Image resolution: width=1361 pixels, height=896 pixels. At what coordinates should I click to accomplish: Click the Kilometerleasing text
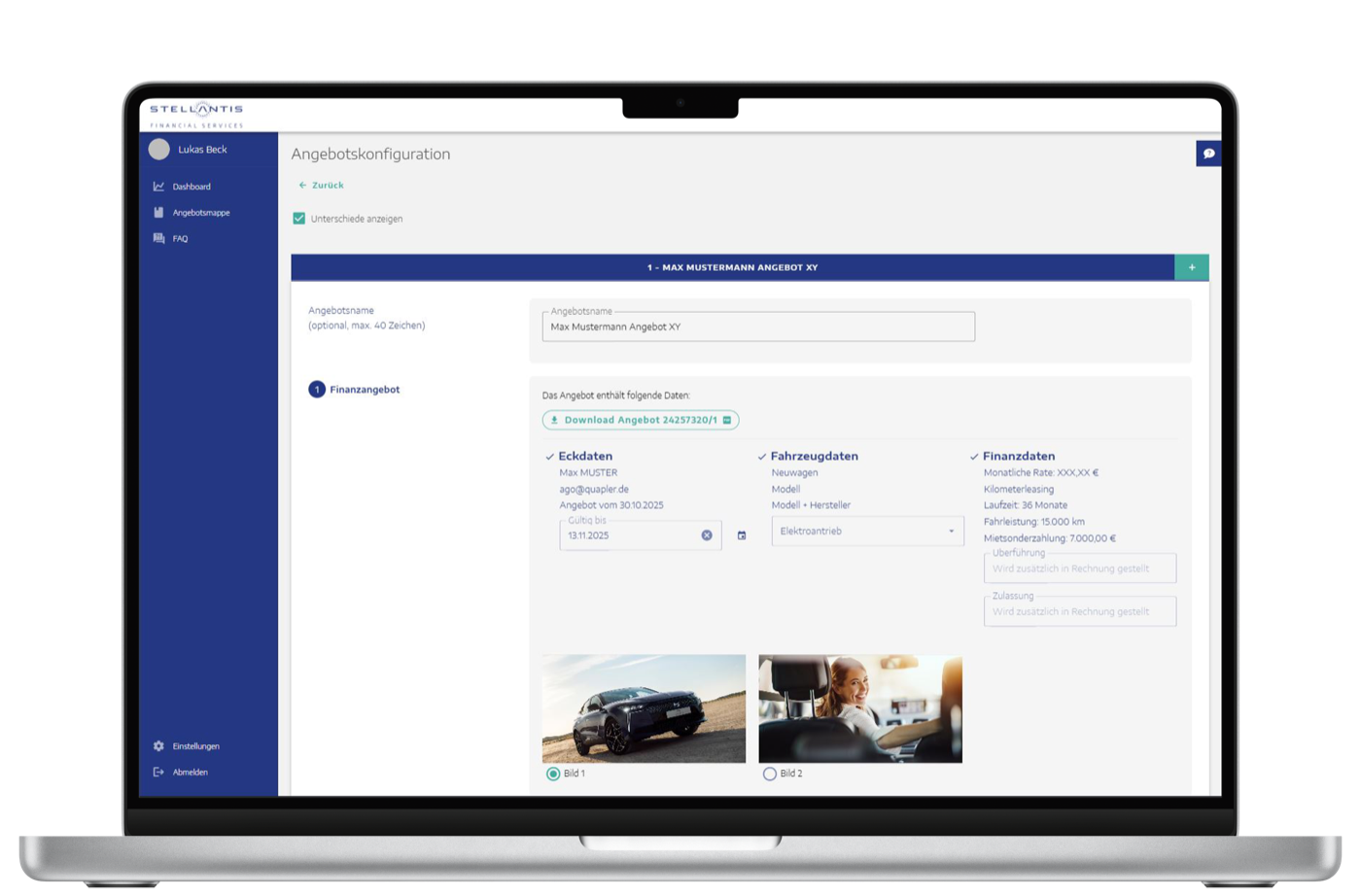pos(1019,490)
